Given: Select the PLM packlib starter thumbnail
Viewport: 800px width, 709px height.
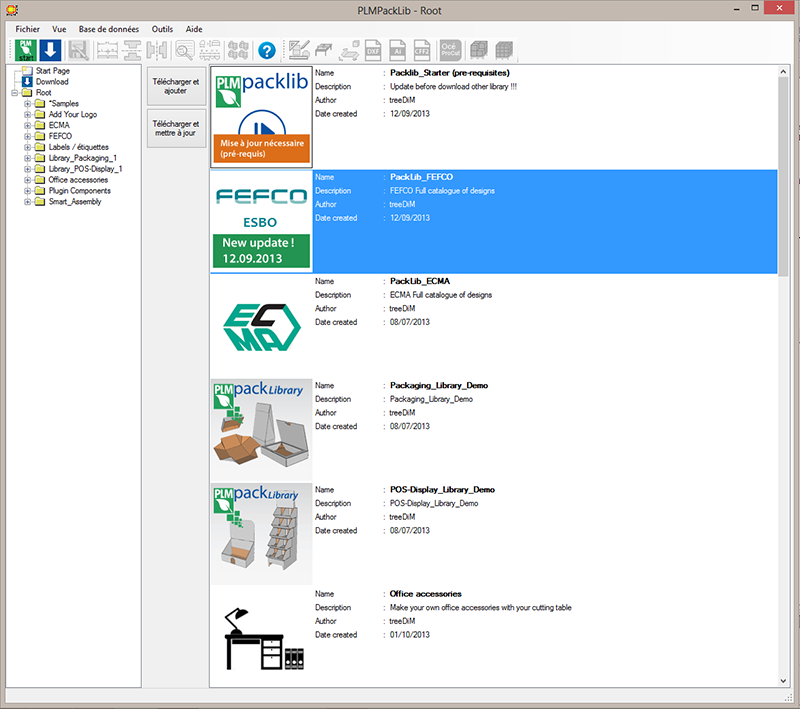Looking at the screenshot, I should pyautogui.click(x=261, y=117).
